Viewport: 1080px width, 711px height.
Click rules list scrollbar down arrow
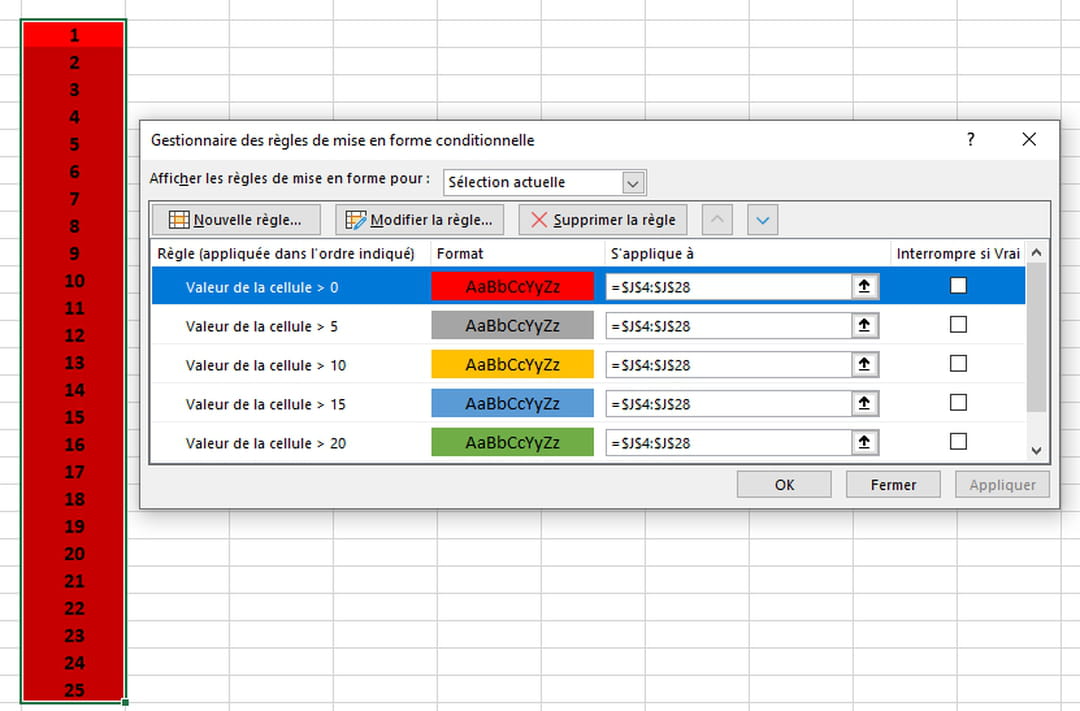1037,451
